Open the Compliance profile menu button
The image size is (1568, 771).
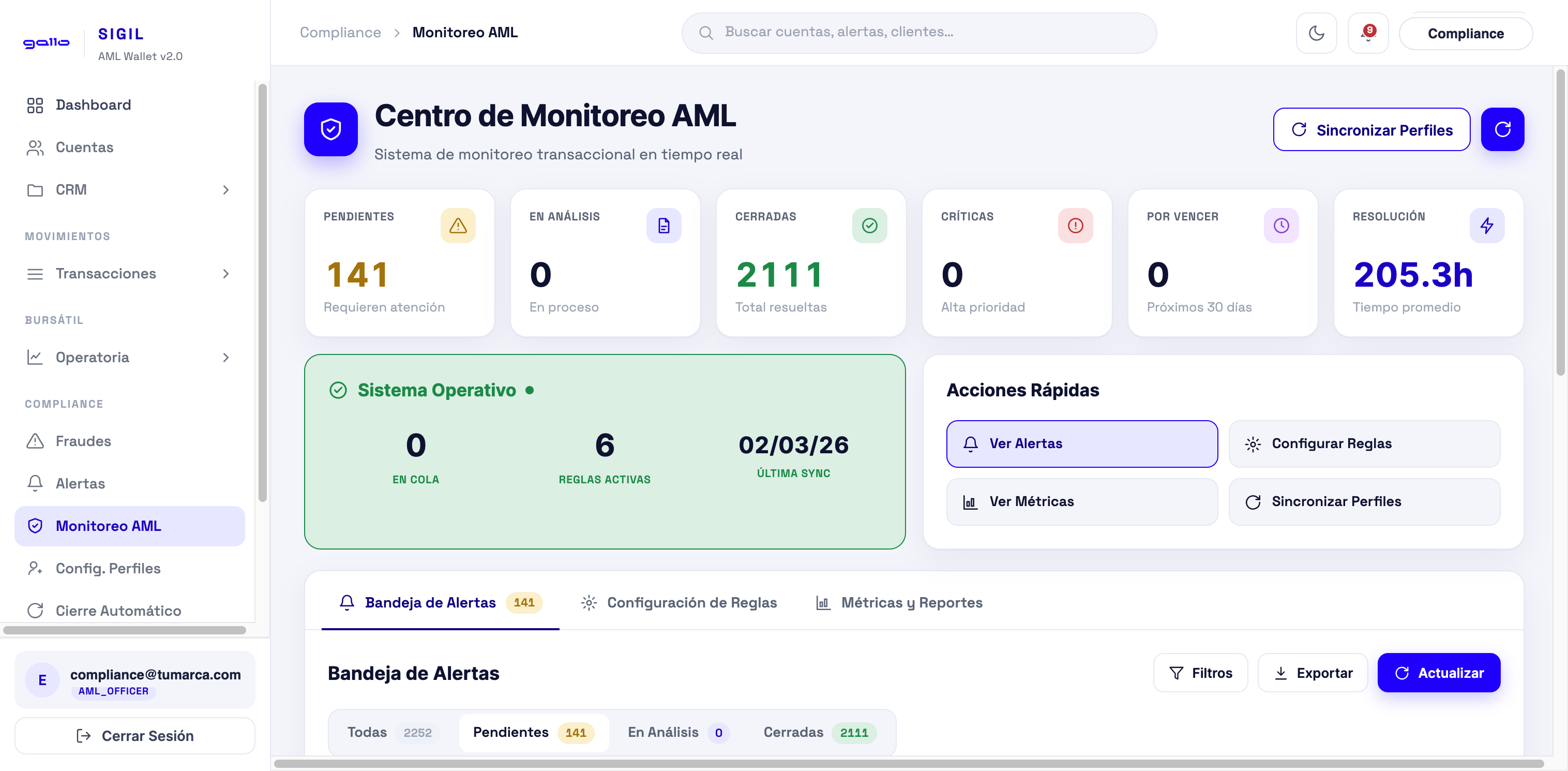(1465, 34)
